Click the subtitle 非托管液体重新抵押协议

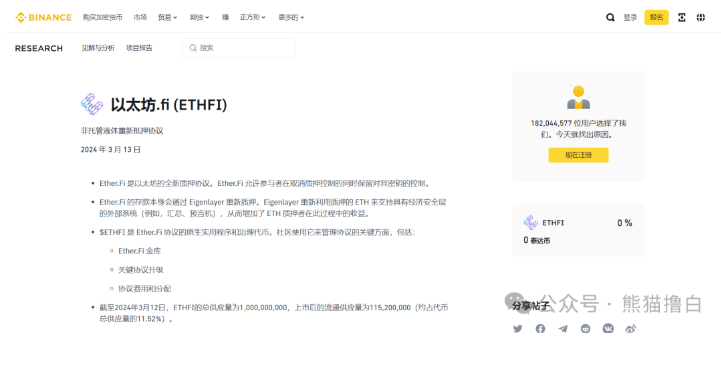coord(122,131)
